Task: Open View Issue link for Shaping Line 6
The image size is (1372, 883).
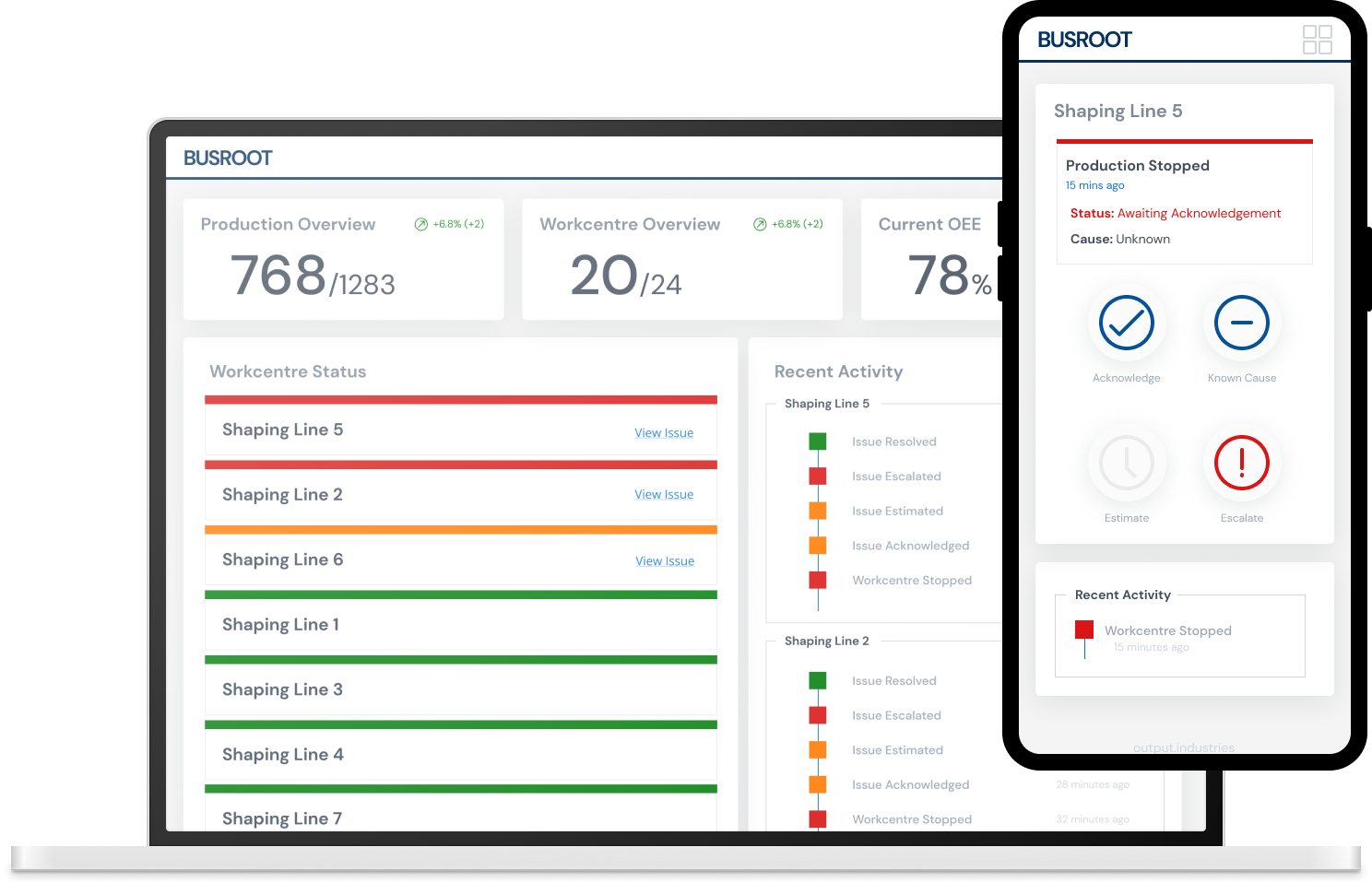Action: [x=665, y=561]
